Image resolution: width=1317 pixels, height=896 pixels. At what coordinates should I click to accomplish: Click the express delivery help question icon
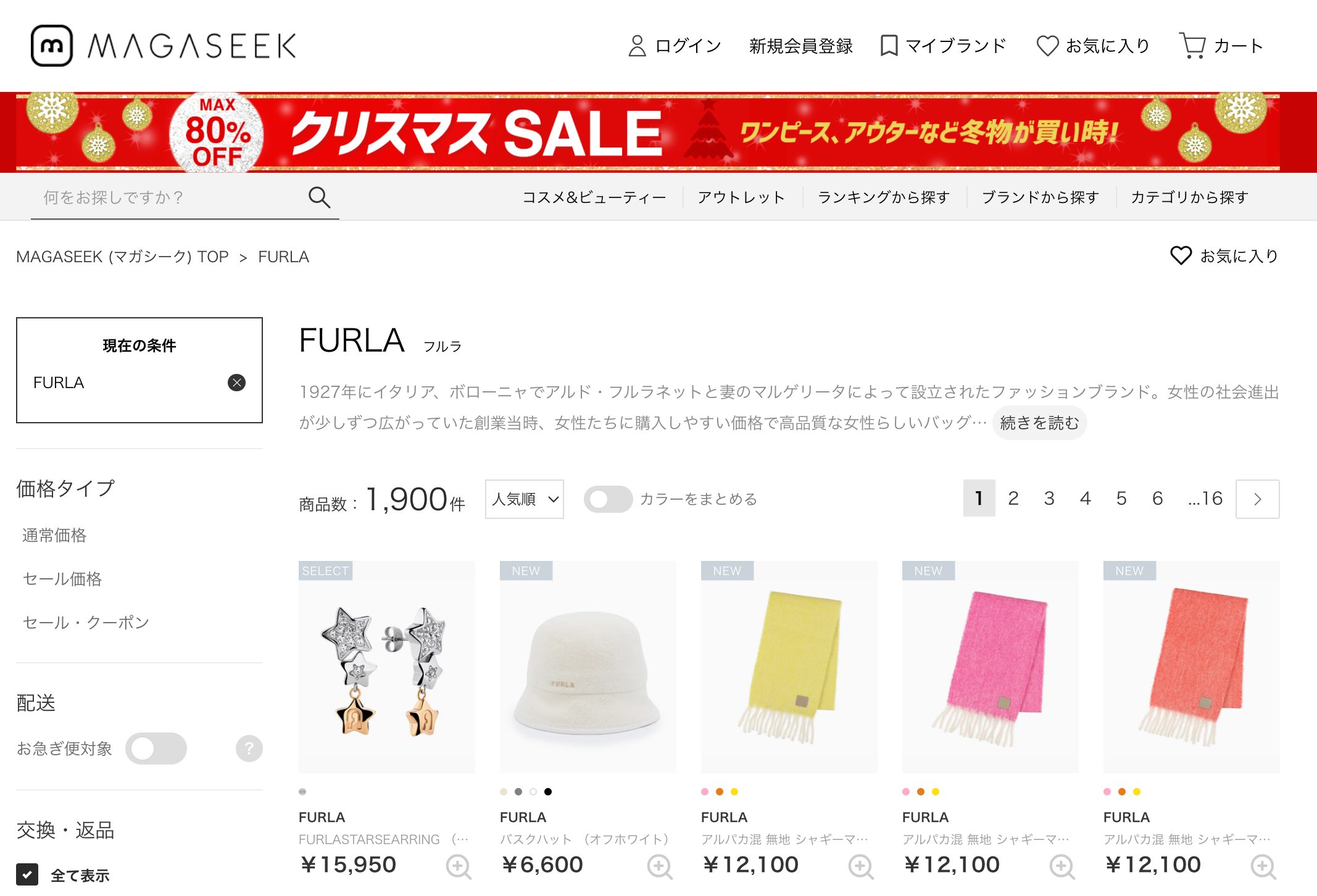(x=249, y=749)
